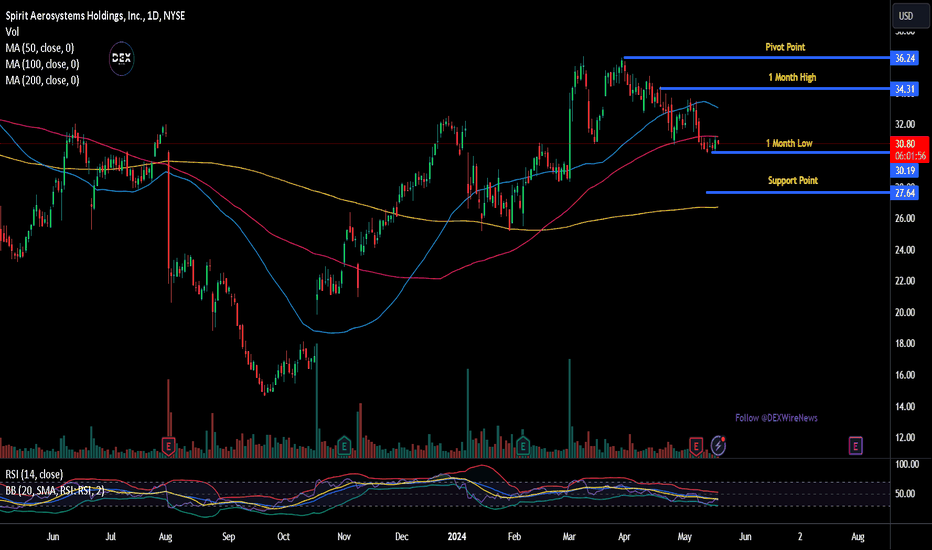The image size is (932, 550).
Task: Click the 2024 label on time axis
Action: point(456,536)
